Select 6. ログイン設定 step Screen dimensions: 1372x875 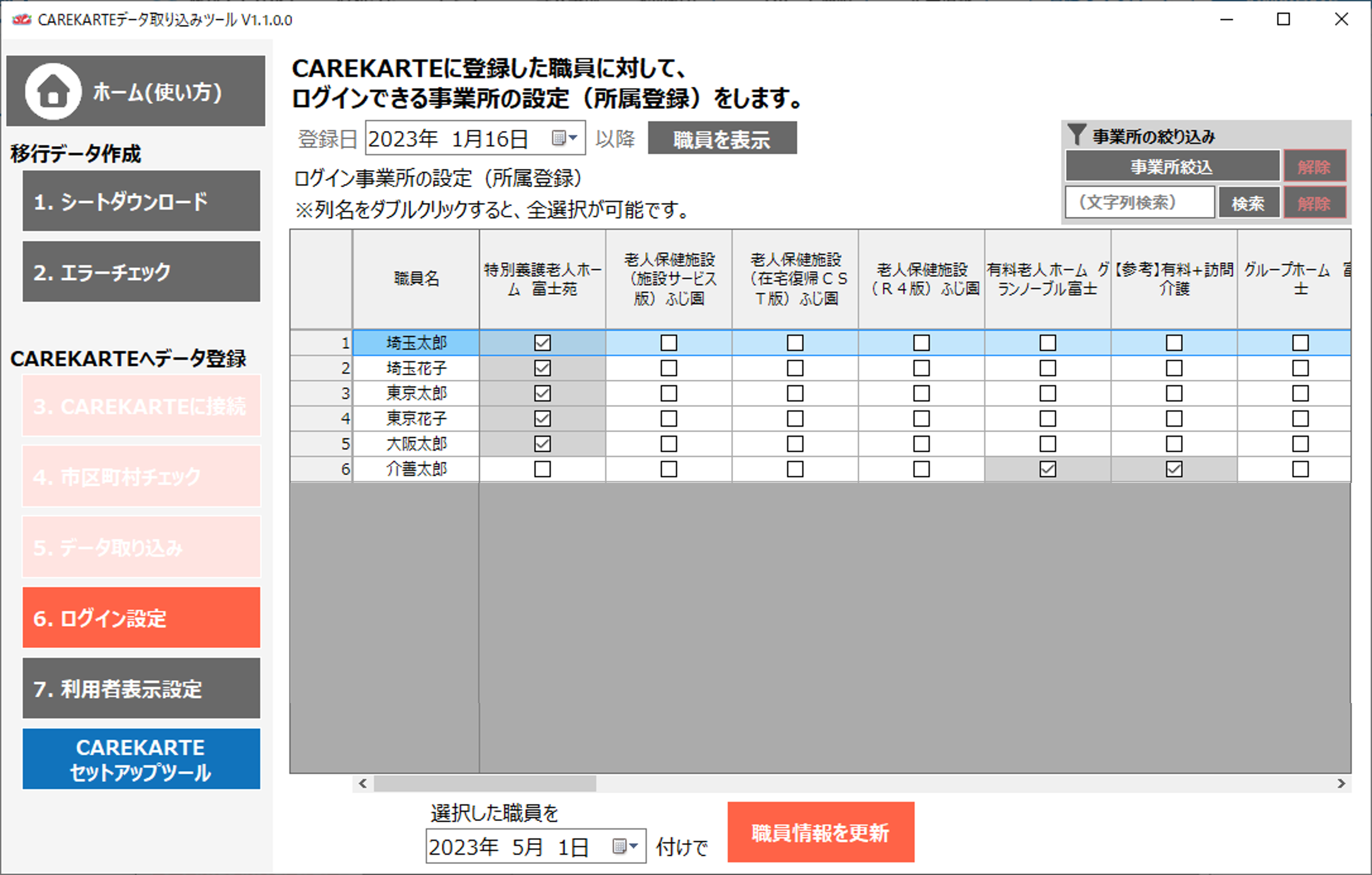pos(141,618)
